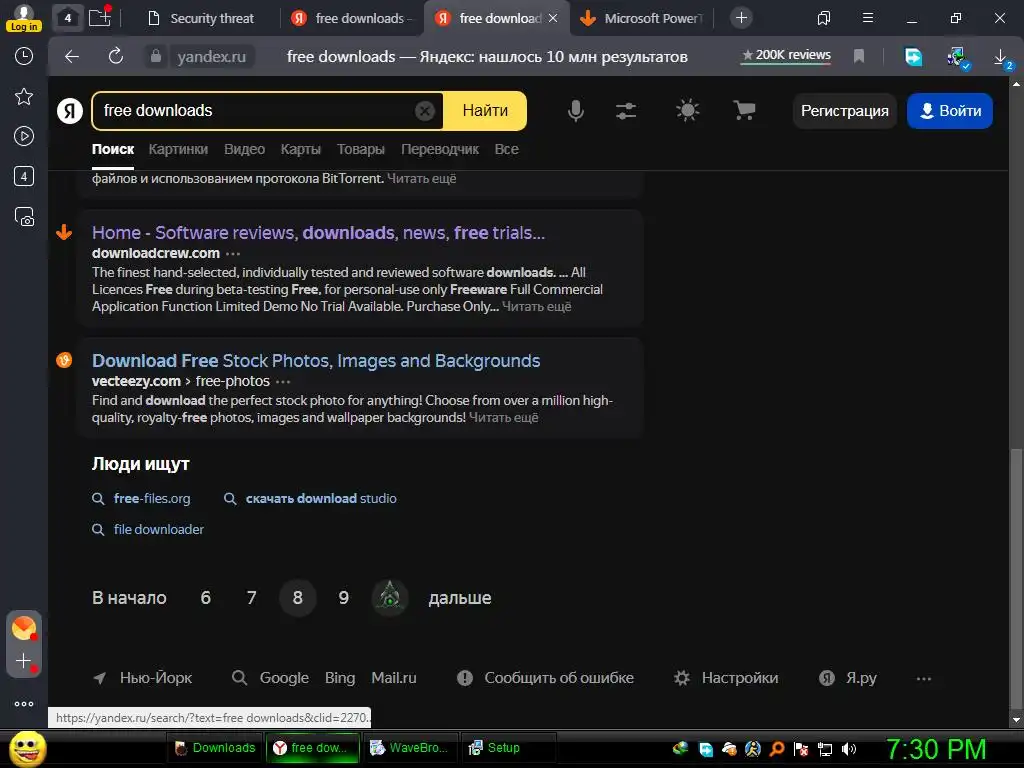
Task: Click the Регистрация button
Action: [844, 111]
